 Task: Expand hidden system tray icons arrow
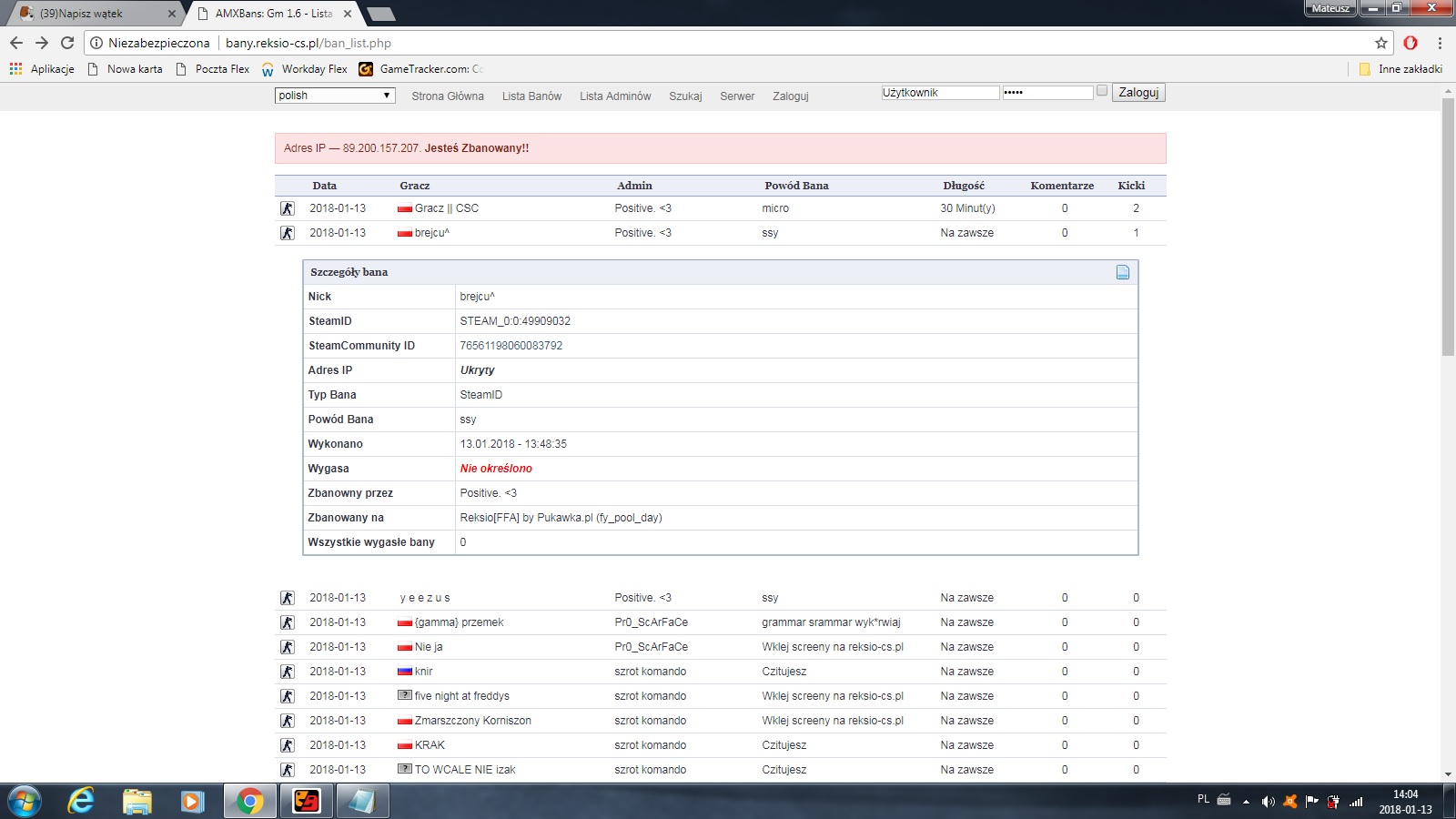1246,802
